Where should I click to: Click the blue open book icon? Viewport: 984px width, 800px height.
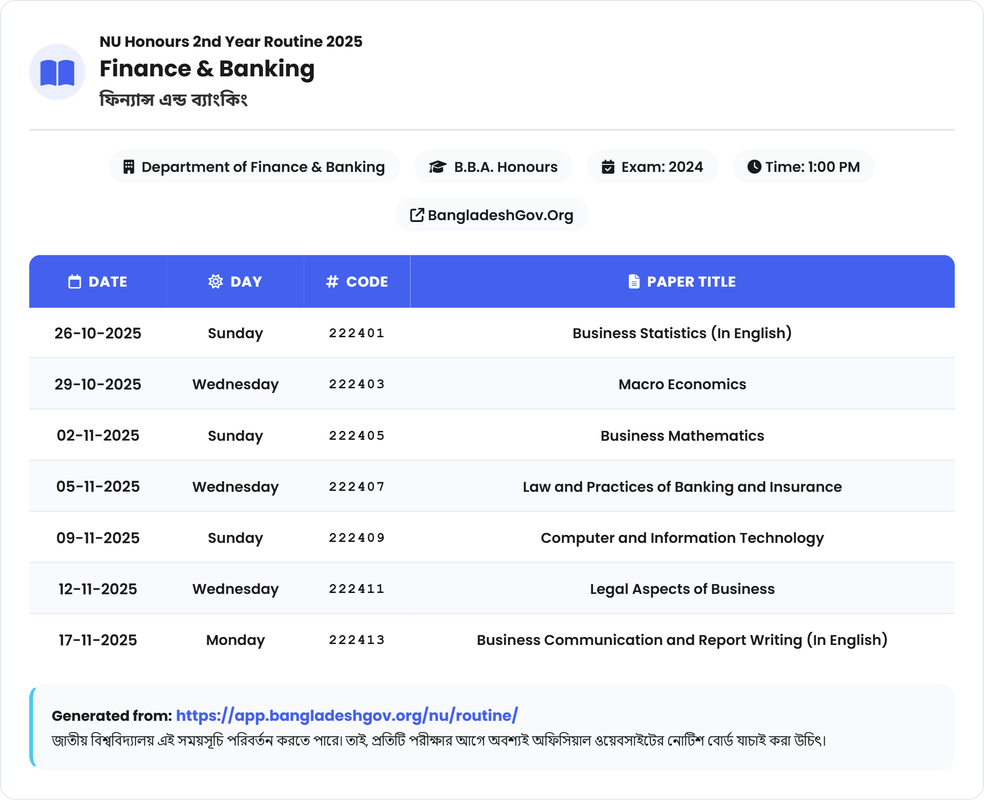(57, 72)
